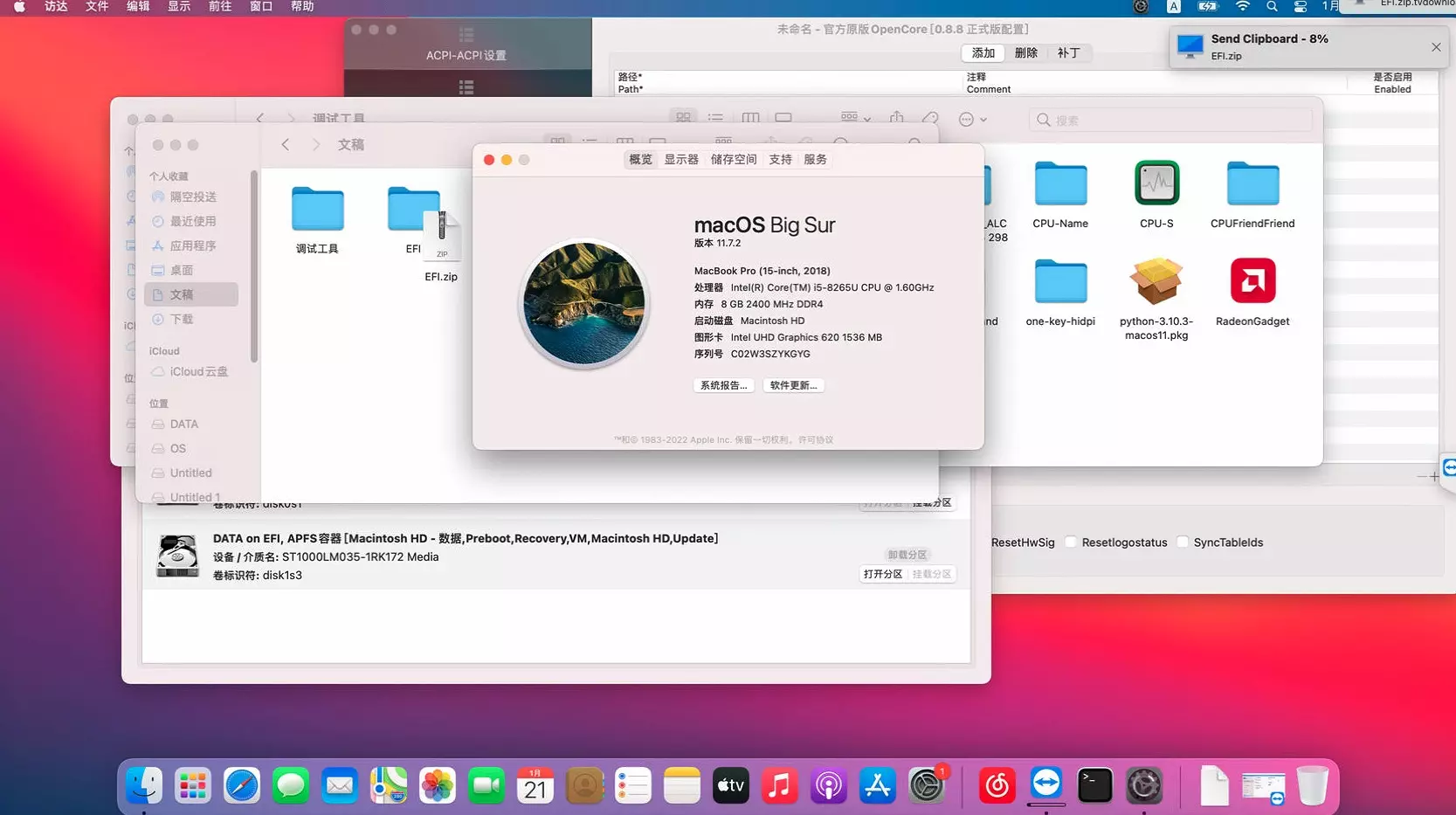Click 打开分区 for disk1s3
The width and height of the screenshot is (1456, 815).
883,574
